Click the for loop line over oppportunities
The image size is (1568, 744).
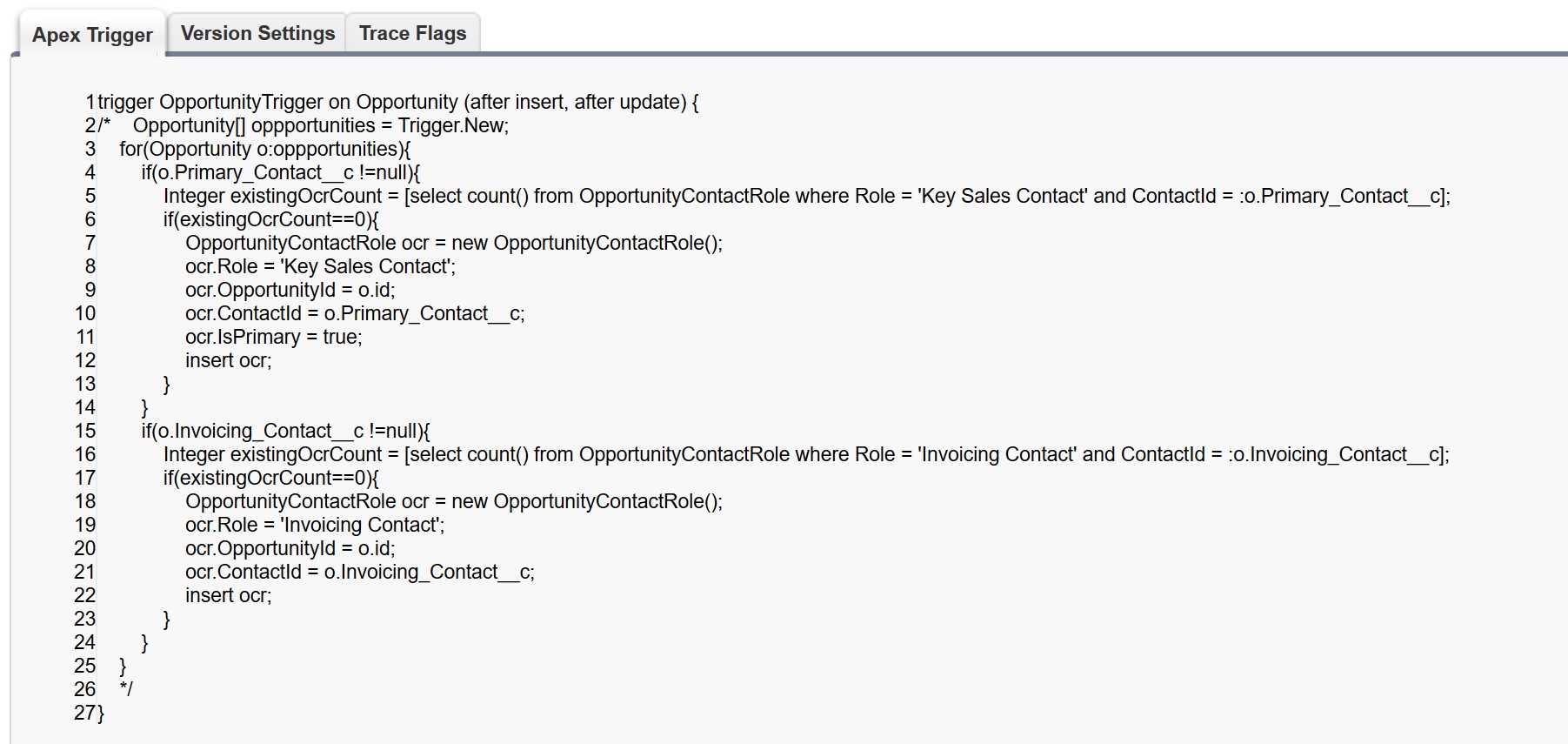pos(264,149)
